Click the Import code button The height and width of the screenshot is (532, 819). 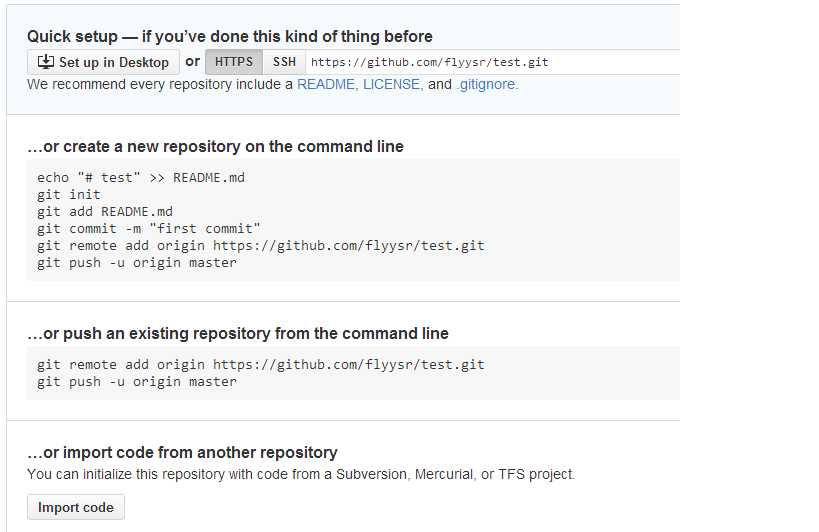coord(76,507)
